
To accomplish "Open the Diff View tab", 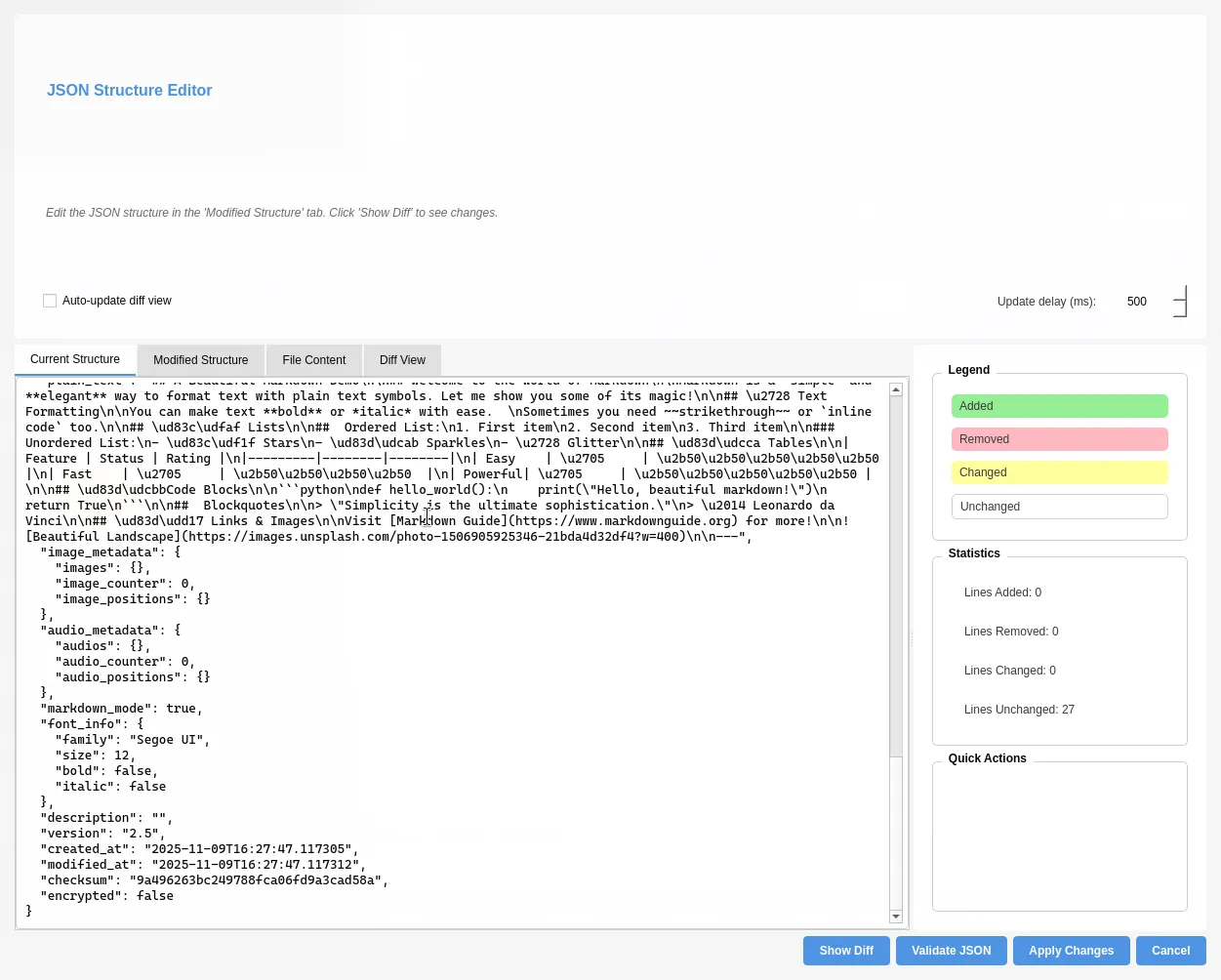I will [402, 360].
